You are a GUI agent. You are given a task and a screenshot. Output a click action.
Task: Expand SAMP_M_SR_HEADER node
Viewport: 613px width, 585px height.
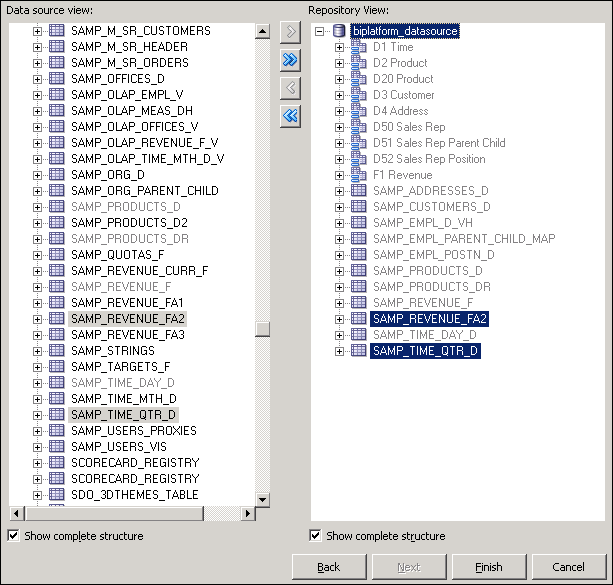[x=38, y=47]
